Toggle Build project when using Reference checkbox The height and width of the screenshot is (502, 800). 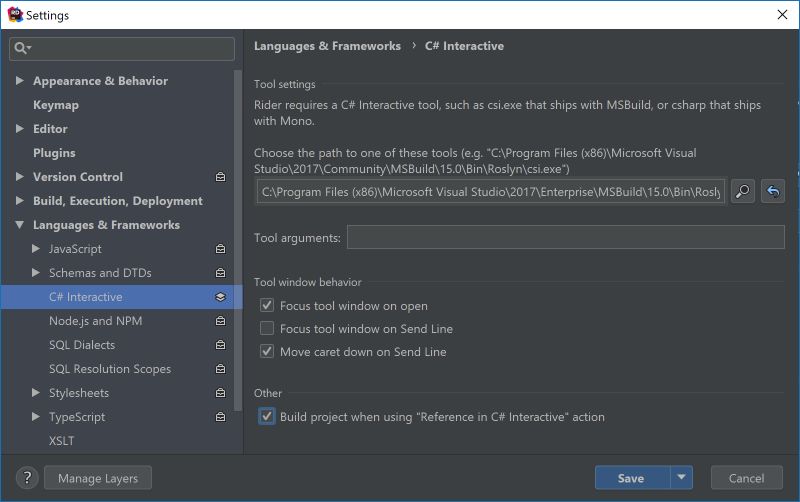click(x=267, y=416)
